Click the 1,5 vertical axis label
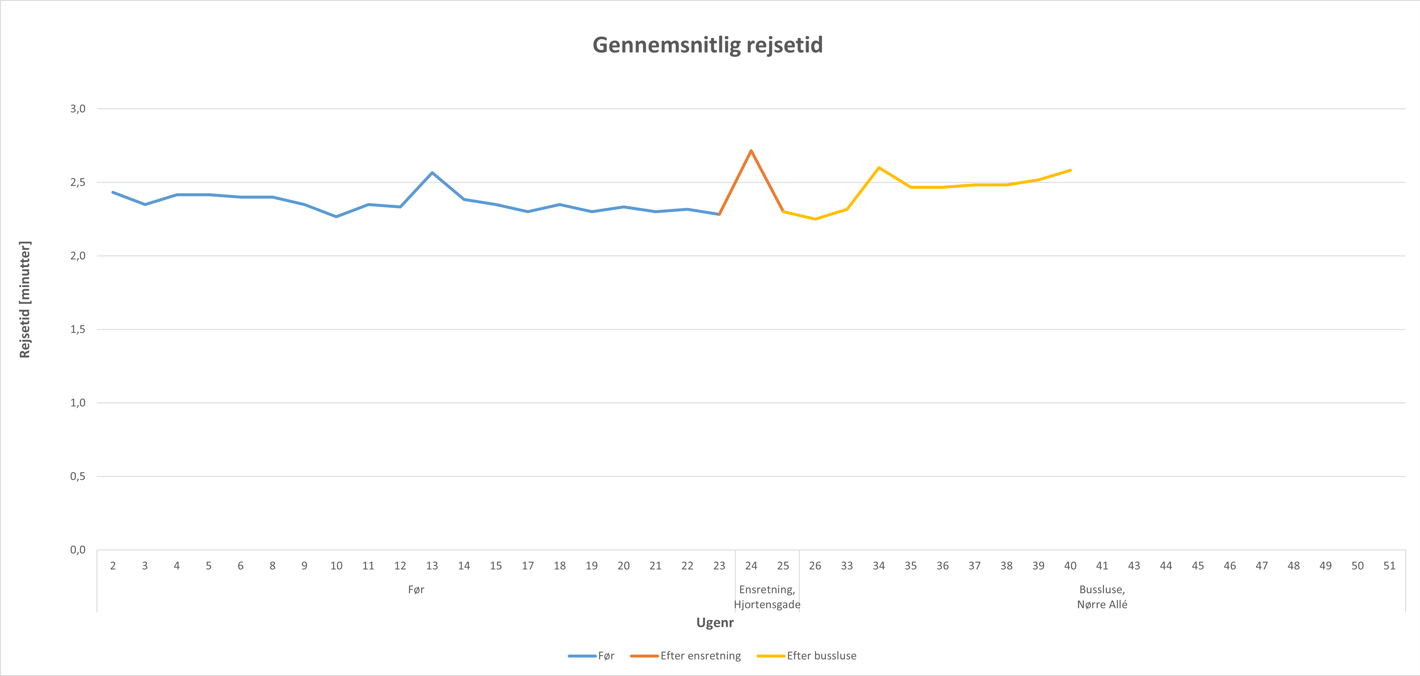The width and height of the screenshot is (1420, 676). click(x=77, y=329)
